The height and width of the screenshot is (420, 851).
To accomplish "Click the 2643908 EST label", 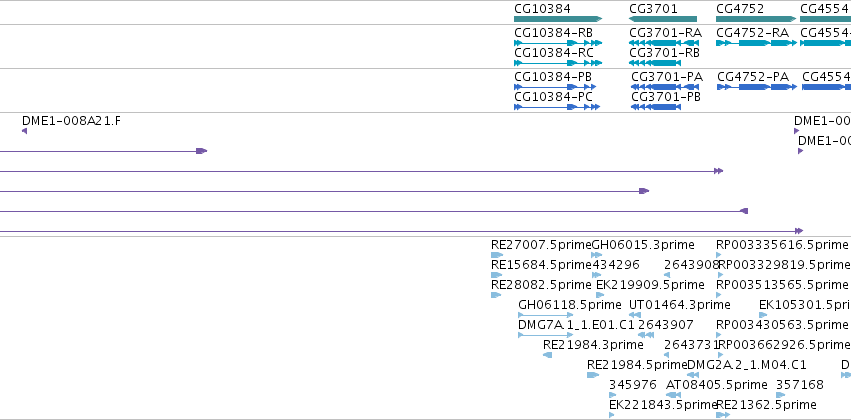I will 692,265.
